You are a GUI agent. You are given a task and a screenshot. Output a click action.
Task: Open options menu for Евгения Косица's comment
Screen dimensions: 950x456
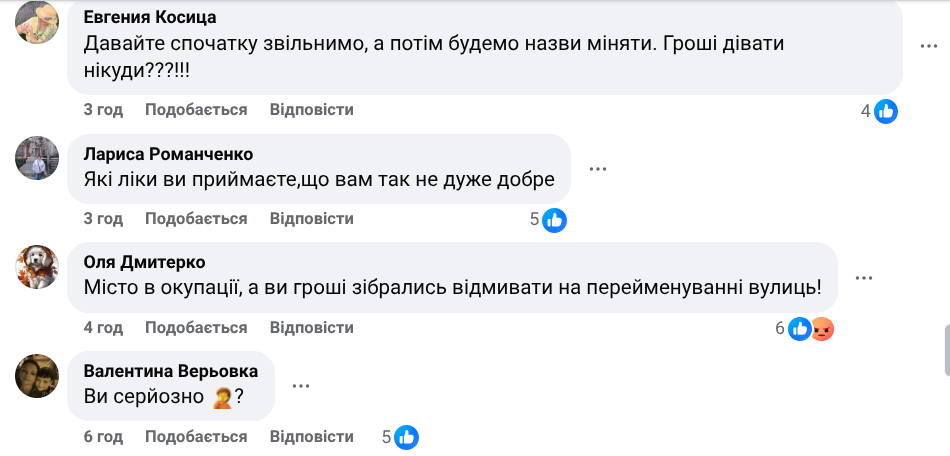tap(930, 47)
